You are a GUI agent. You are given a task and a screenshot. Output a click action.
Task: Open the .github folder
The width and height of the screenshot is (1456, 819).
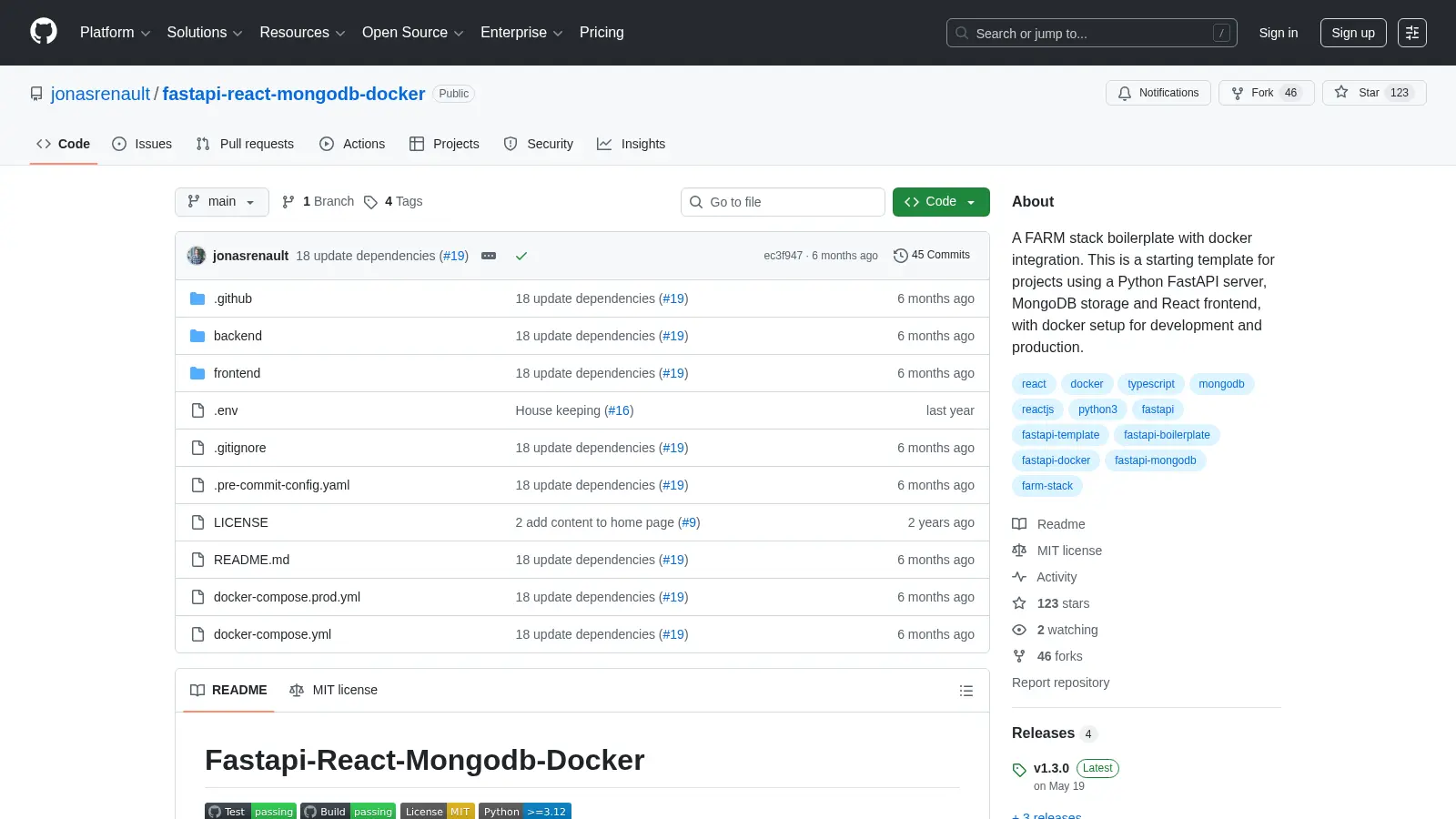[233, 298]
